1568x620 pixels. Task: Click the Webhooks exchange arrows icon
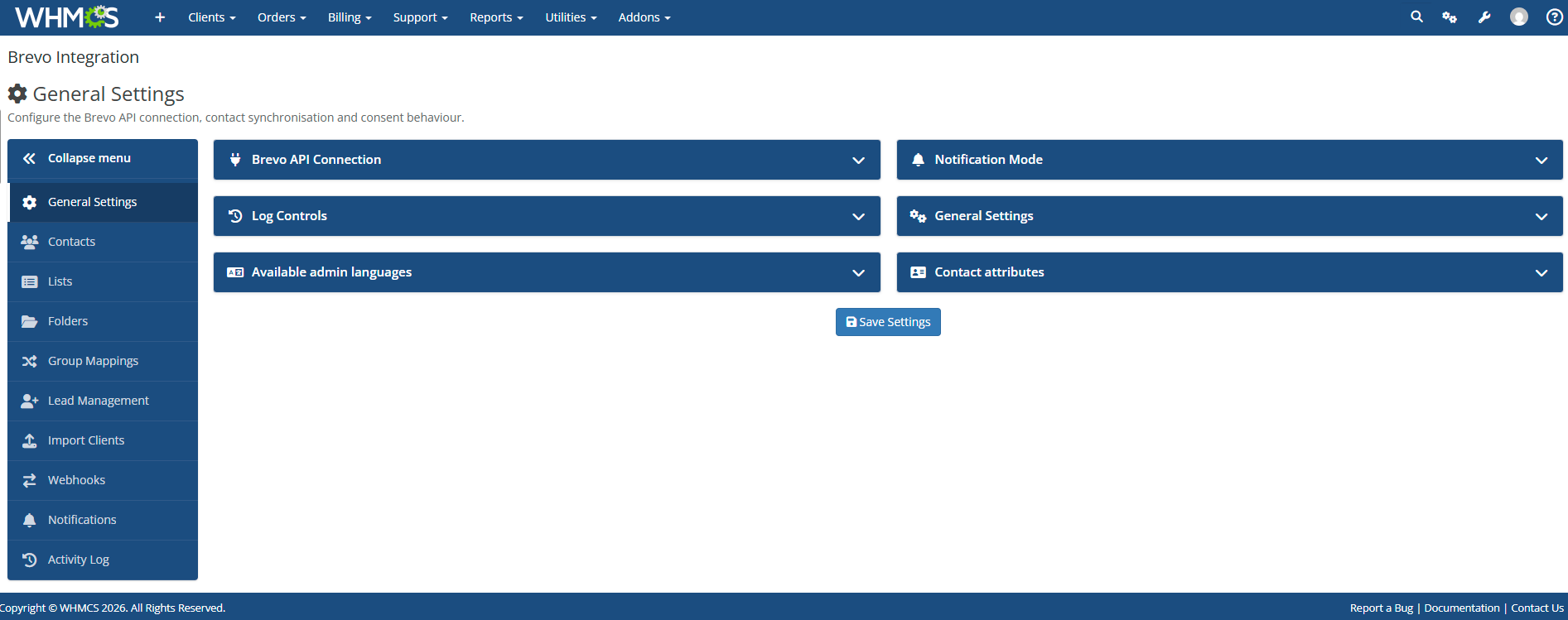tap(29, 480)
